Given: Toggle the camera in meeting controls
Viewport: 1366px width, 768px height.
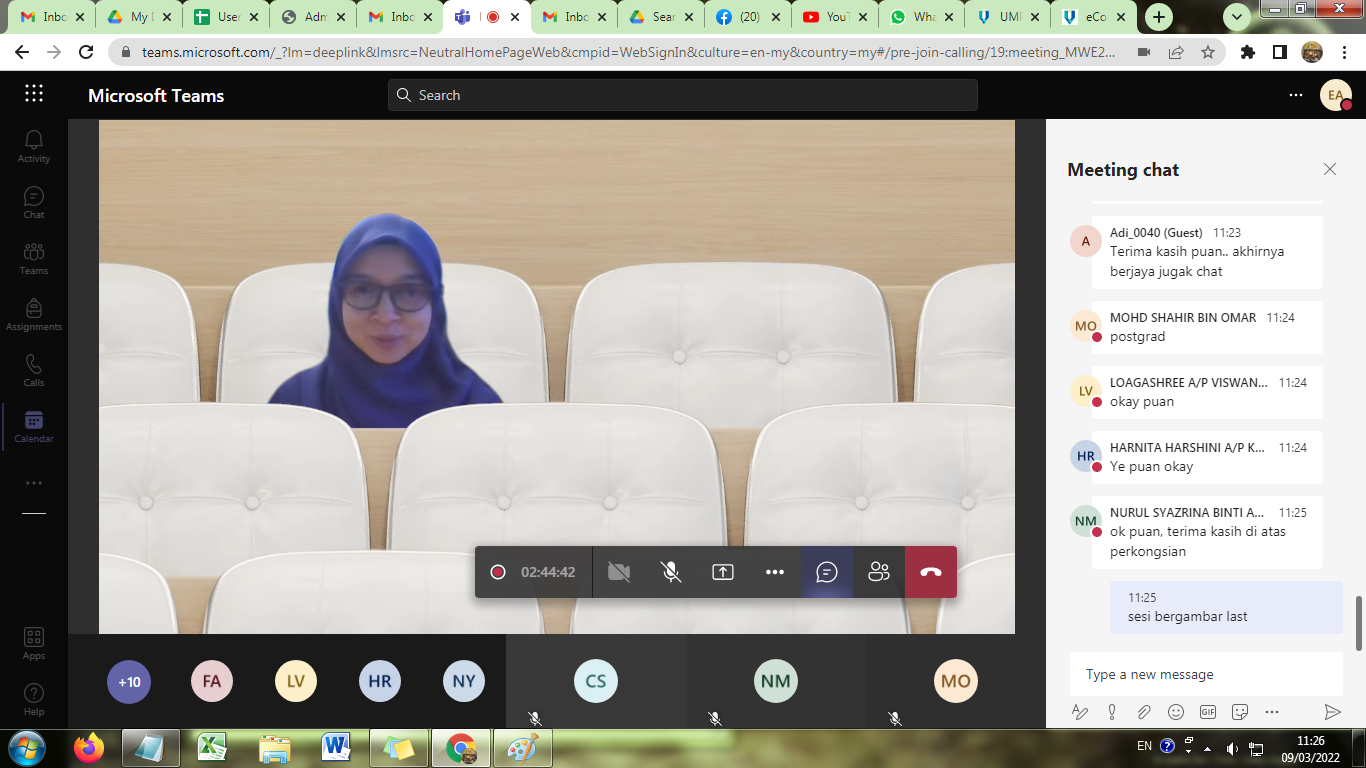Looking at the screenshot, I should 619,572.
